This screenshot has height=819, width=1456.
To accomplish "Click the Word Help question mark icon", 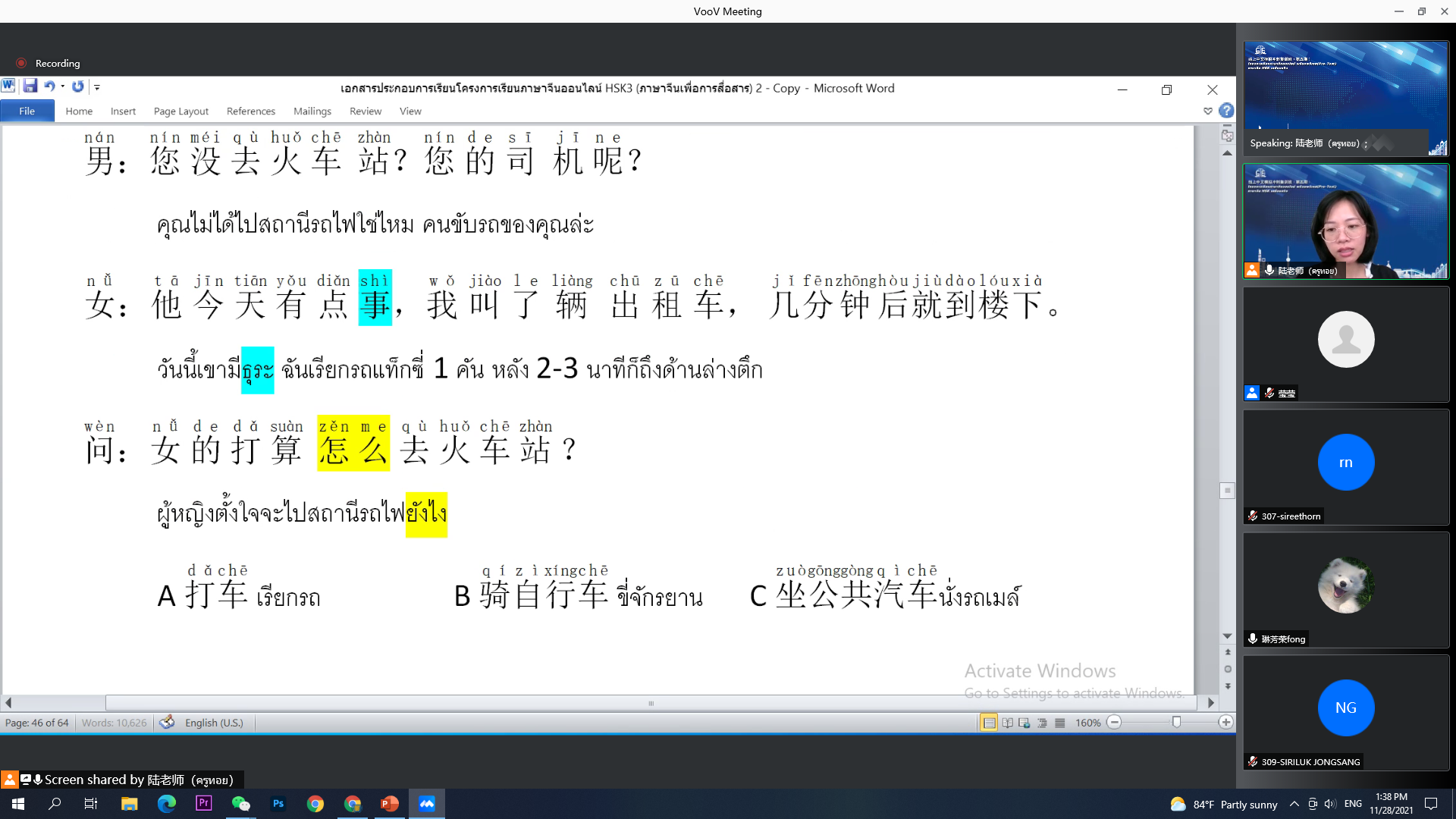I will coord(1226,111).
